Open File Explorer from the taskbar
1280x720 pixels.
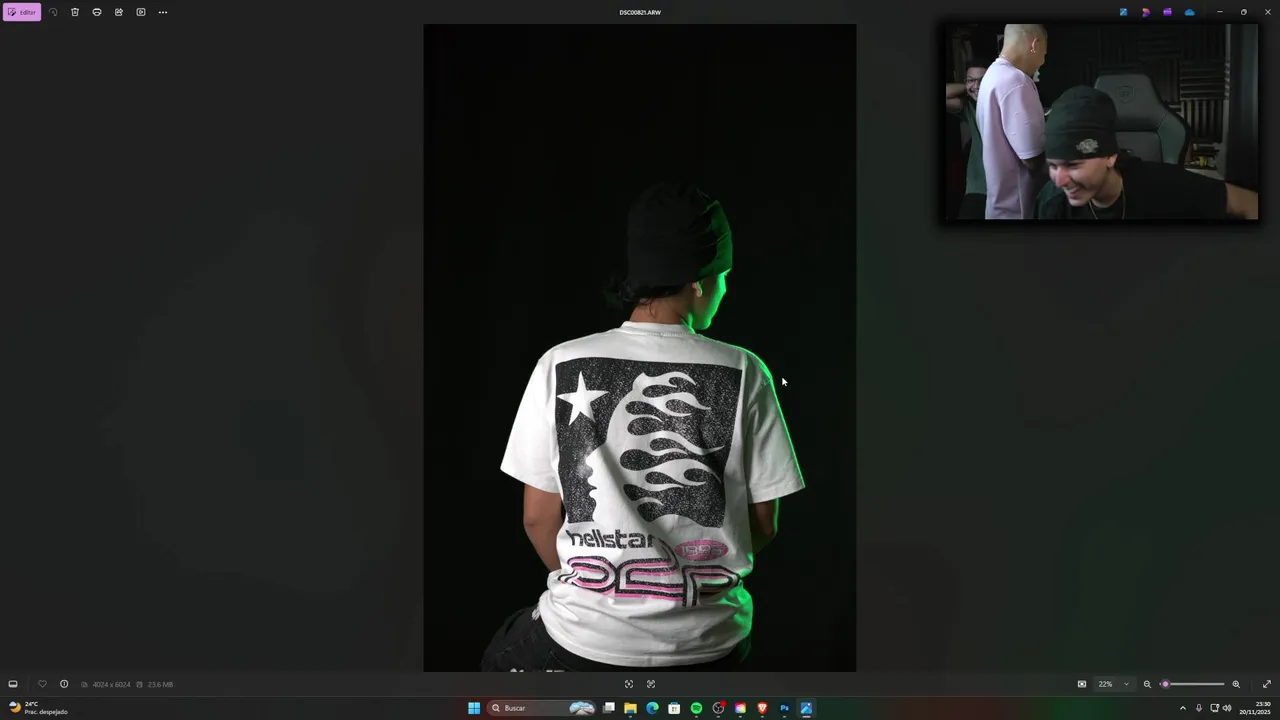coord(630,708)
